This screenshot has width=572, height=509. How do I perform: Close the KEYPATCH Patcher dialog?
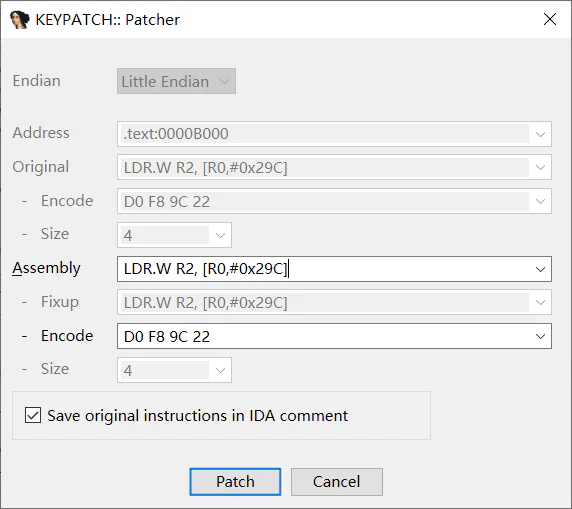point(550,19)
